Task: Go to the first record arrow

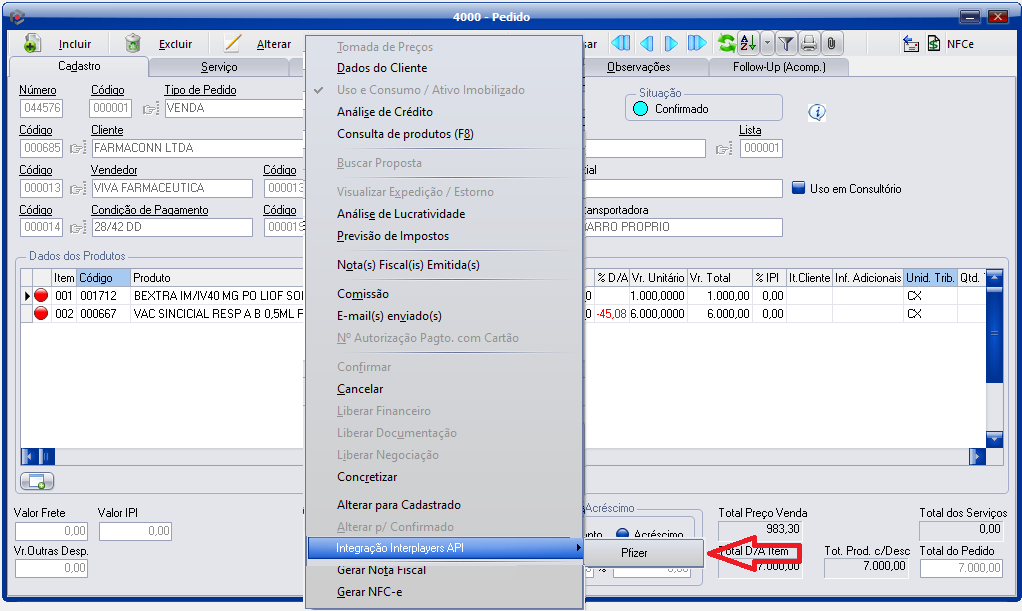Action: 621,43
